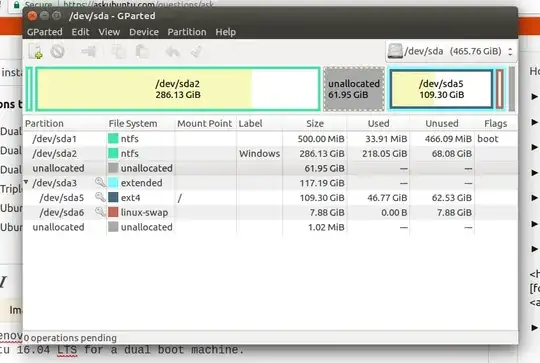Click the Windows label cell
The image size is (540, 363).
click(259, 154)
